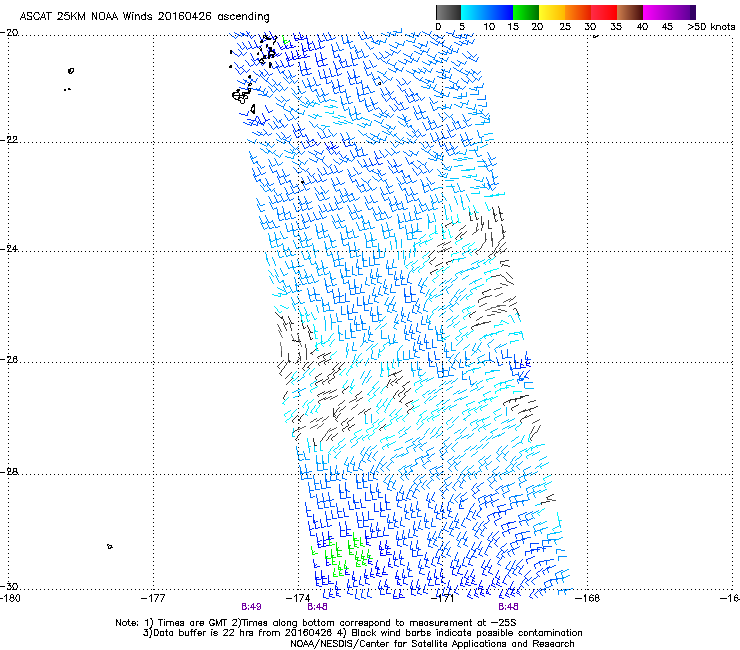Click the note 'Times are GMT' line
Viewport: 740px width, 650px height.
pos(316,623)
